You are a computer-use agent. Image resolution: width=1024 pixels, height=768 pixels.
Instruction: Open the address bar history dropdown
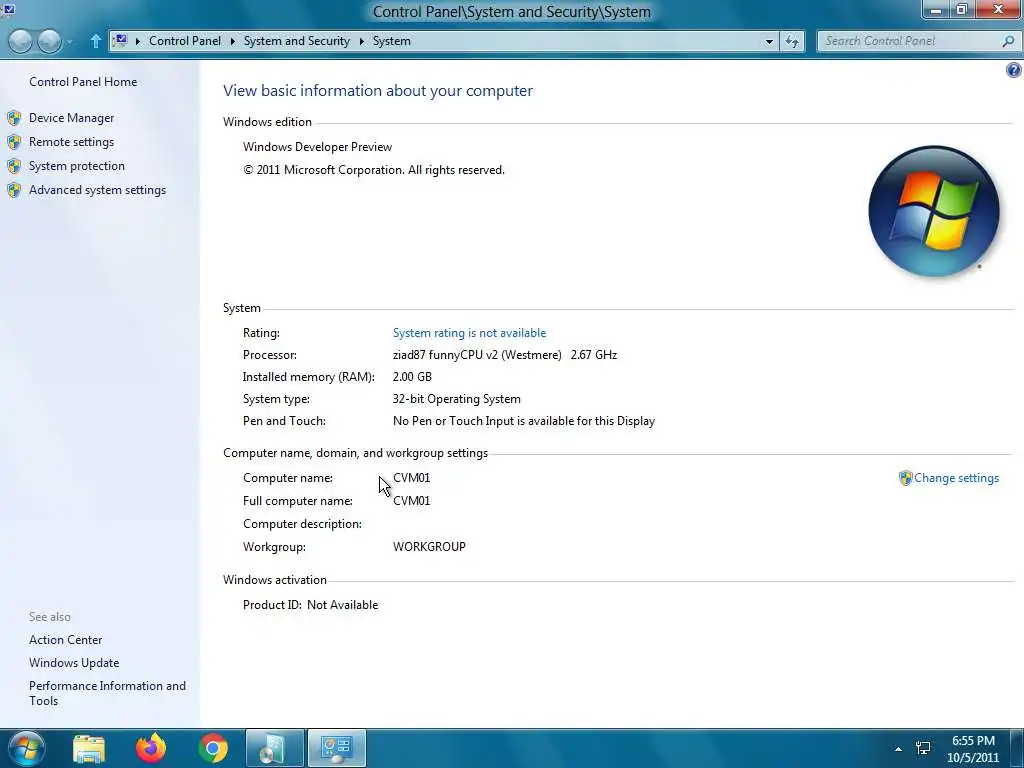coord(769,41)
